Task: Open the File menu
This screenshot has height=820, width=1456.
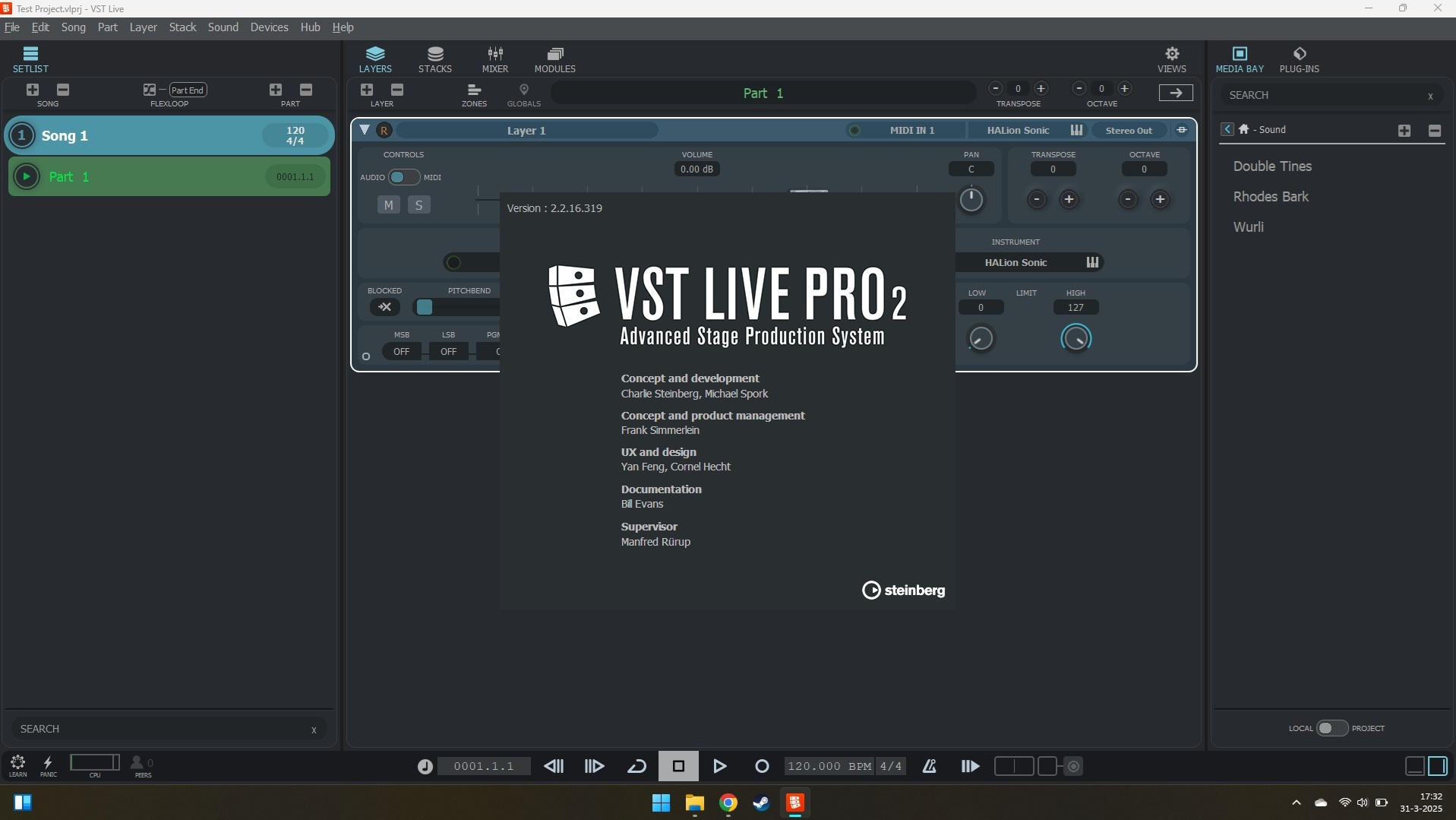Action: (12, 27)
